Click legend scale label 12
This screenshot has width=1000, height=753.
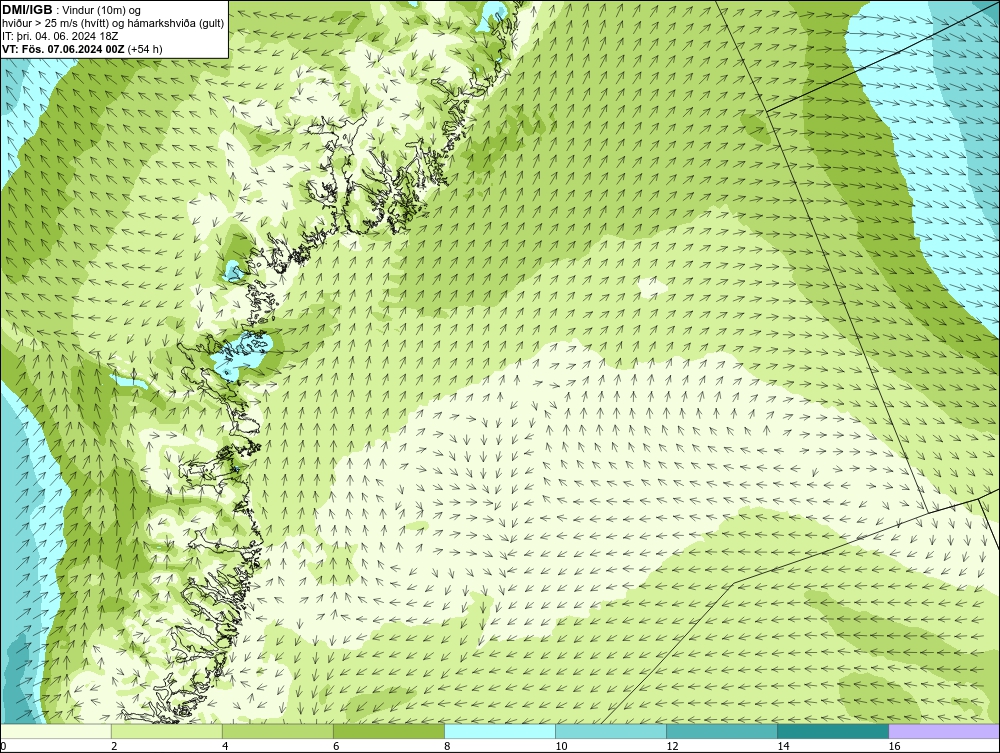[672, 746]
